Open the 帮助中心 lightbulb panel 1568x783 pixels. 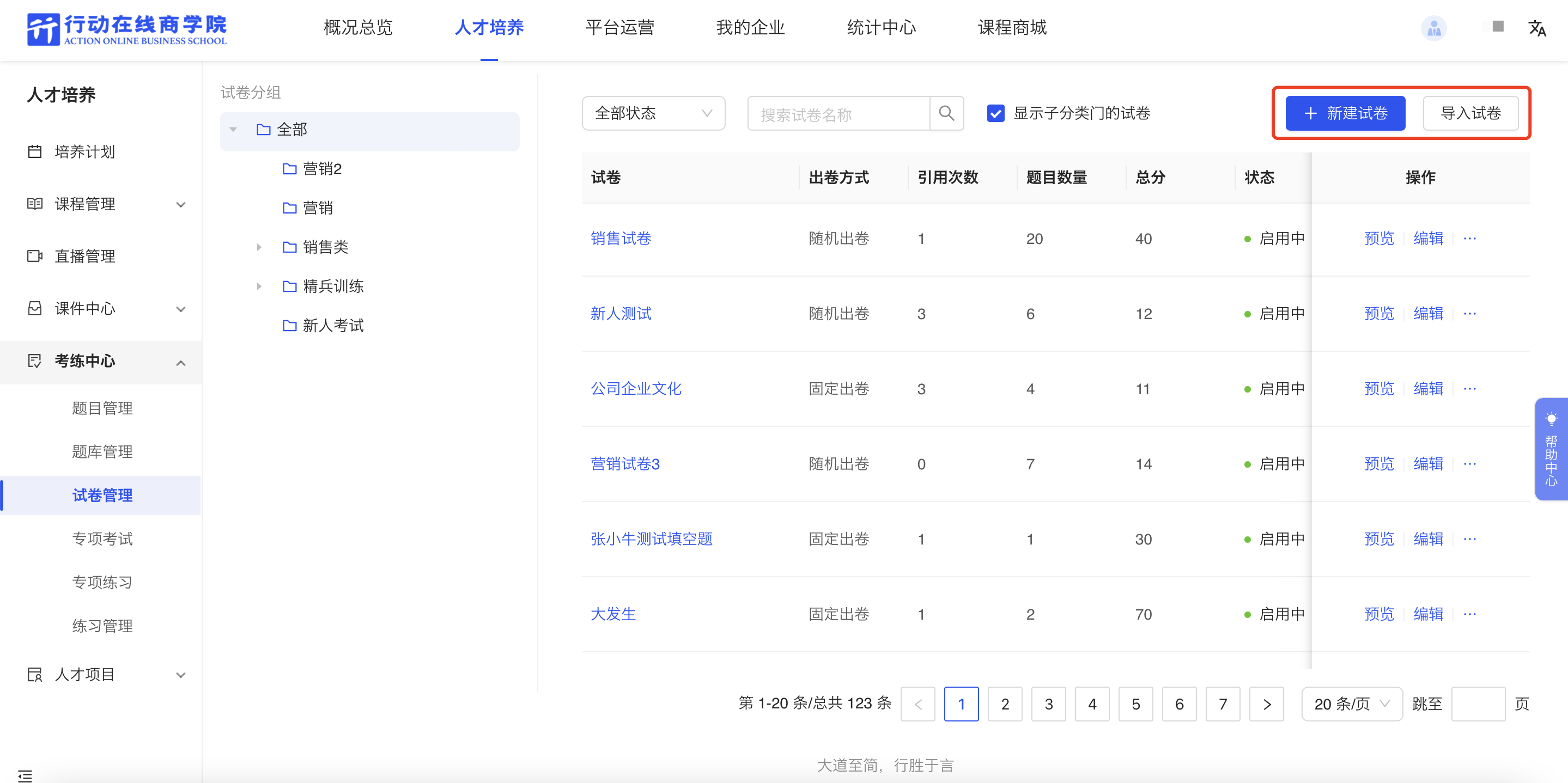[x=1551, y=449]
